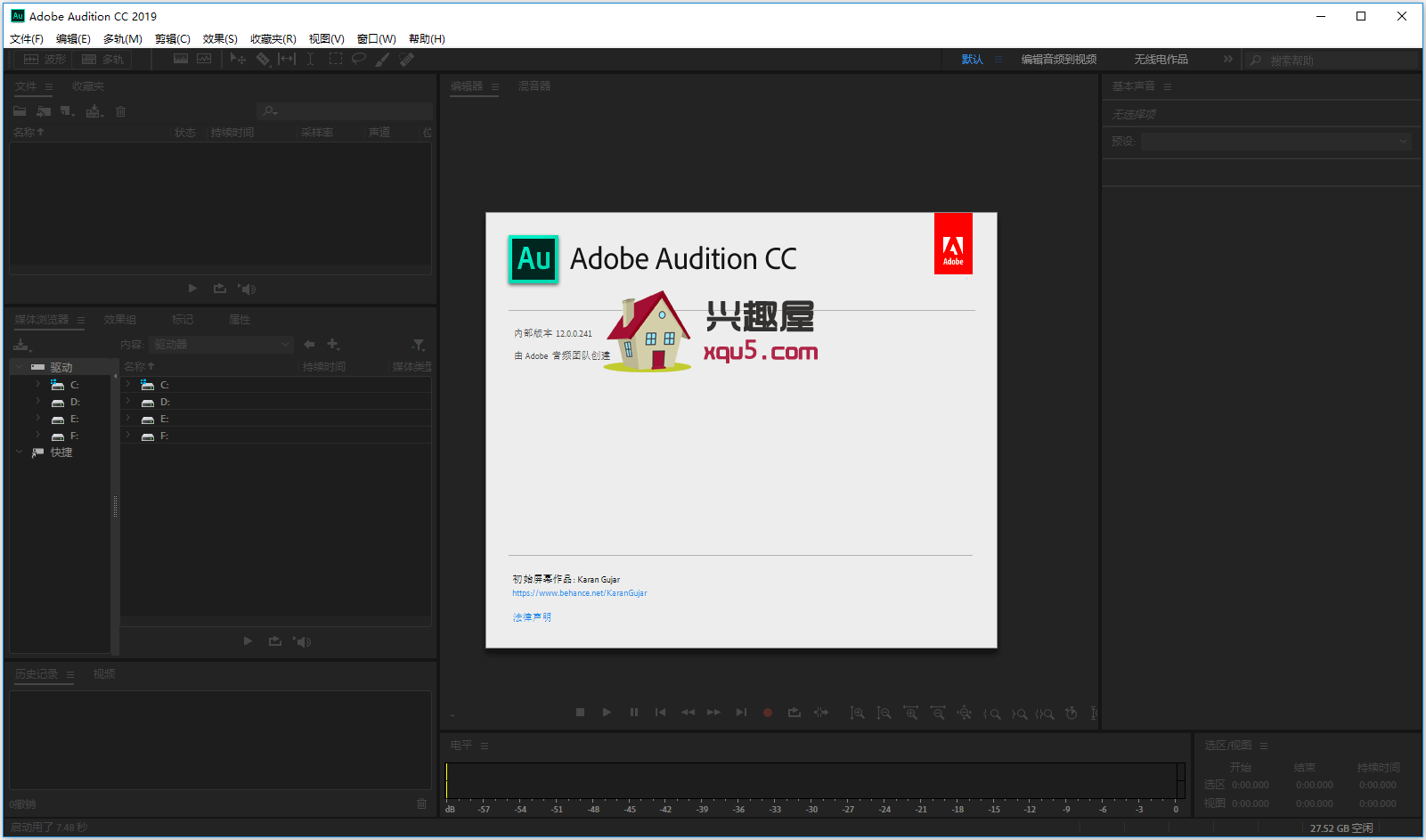
Task: Expand D: drive in left tree
Action: 38,401
